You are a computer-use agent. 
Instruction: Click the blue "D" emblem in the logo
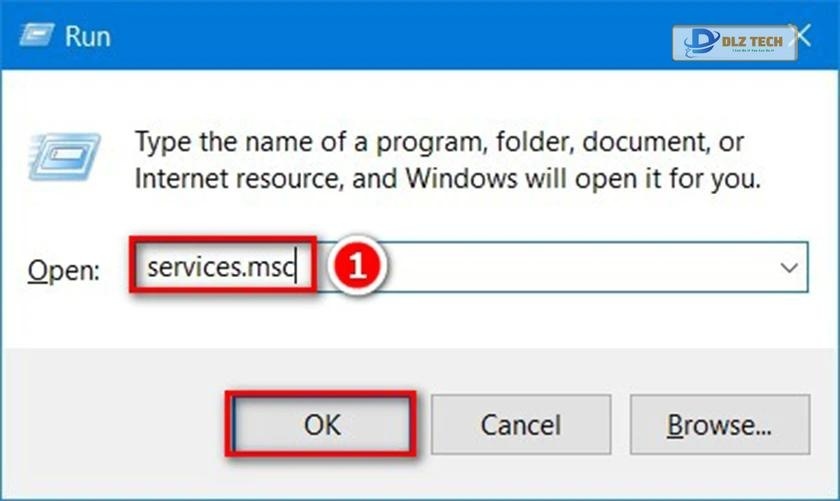click(701, 40)
